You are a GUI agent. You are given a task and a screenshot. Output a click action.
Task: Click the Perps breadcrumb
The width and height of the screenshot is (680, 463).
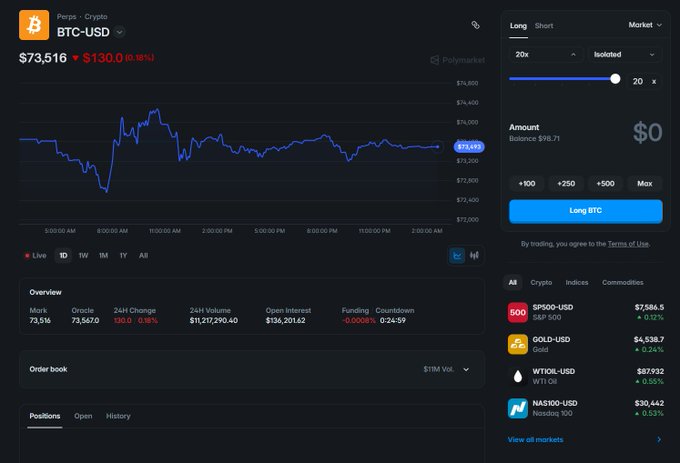pyautogui.click(x=66, y=16)
